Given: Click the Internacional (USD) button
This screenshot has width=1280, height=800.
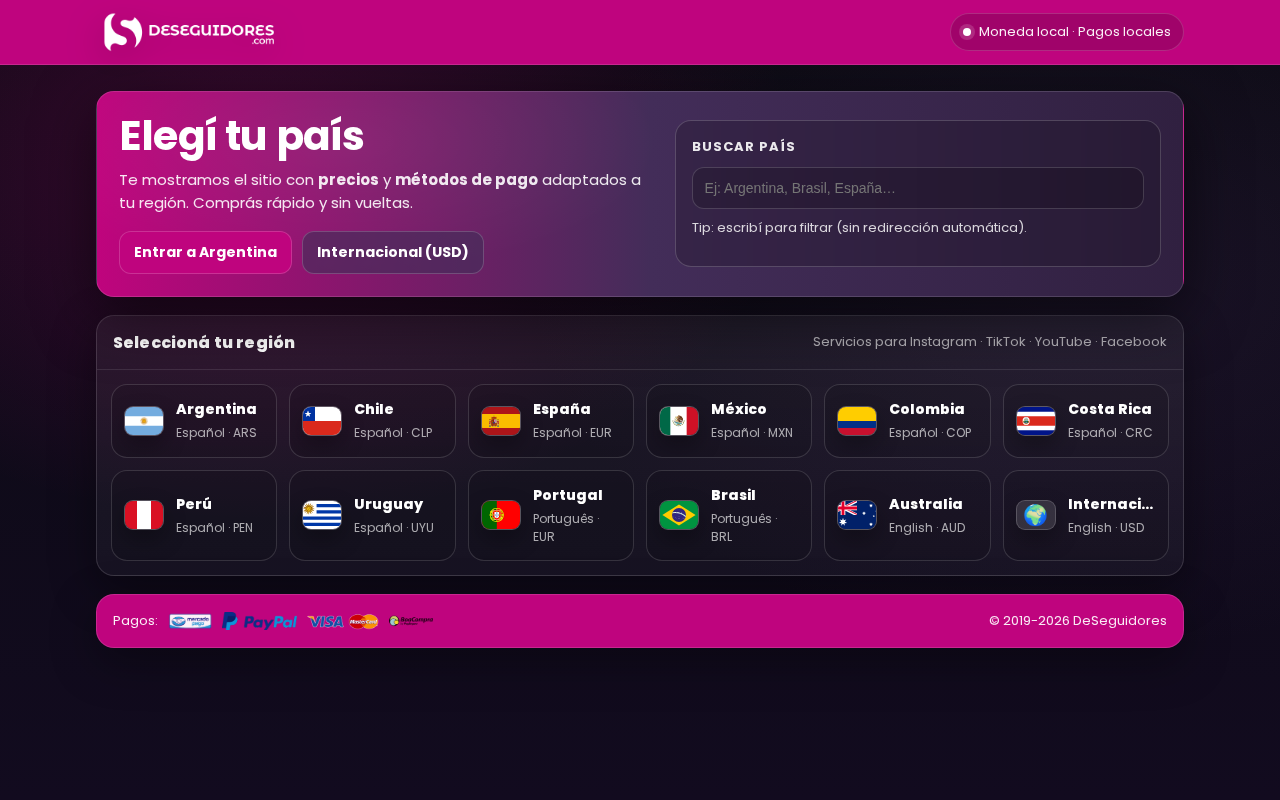Looking at the screenshot, I should (x=393, y=252).
